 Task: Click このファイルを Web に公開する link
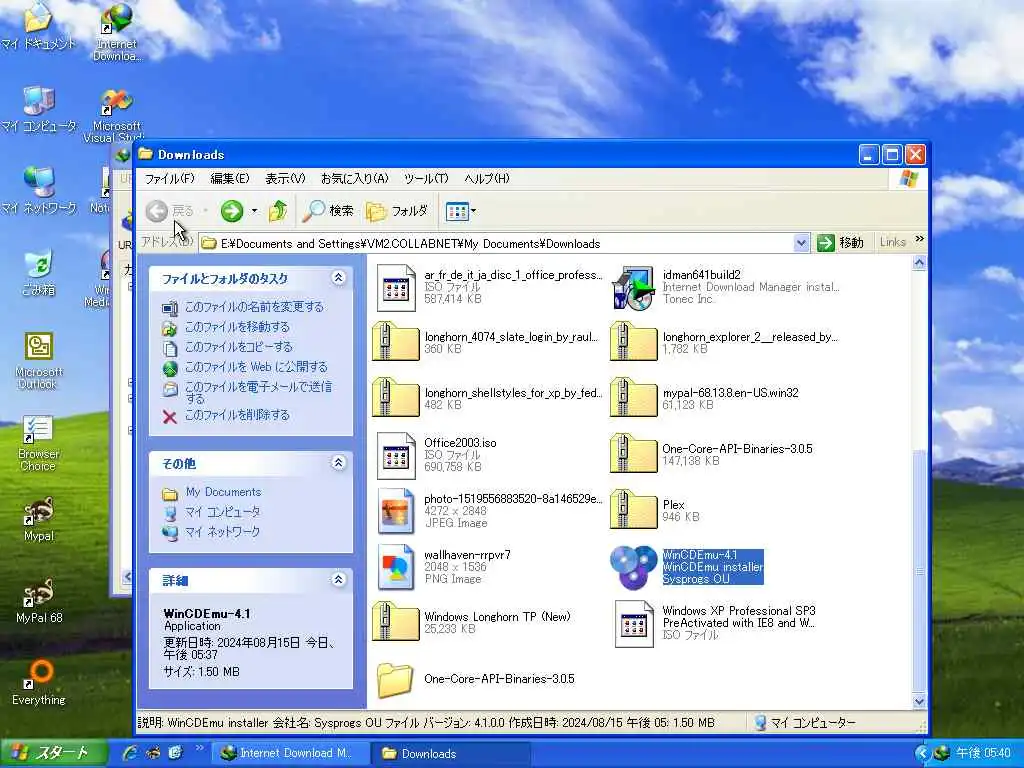coord(256,367)
